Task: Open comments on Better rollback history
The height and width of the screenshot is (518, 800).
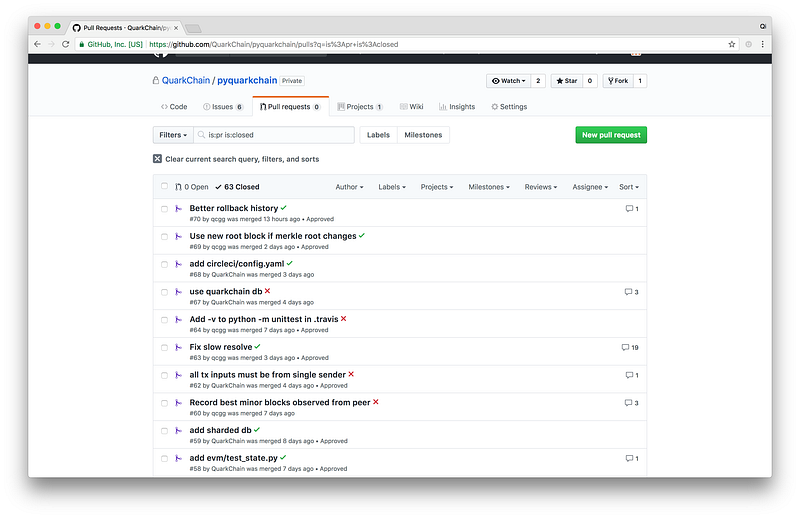Action: pos(632,208)
